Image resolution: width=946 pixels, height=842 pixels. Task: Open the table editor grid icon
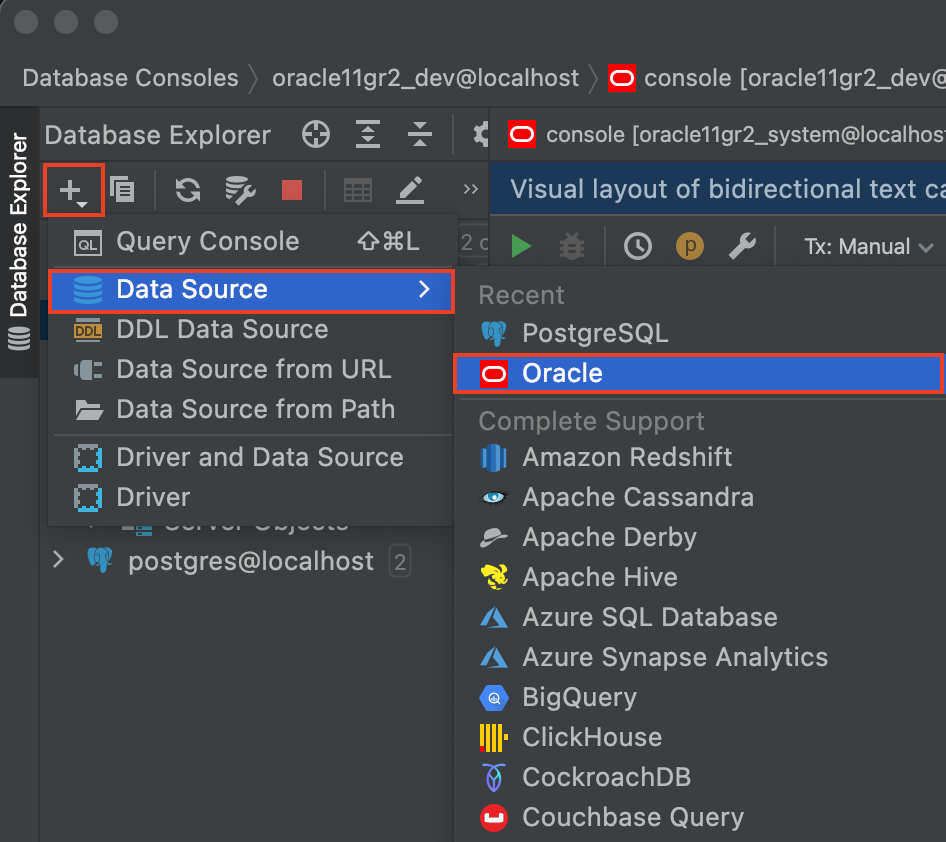tap(358, 191)
